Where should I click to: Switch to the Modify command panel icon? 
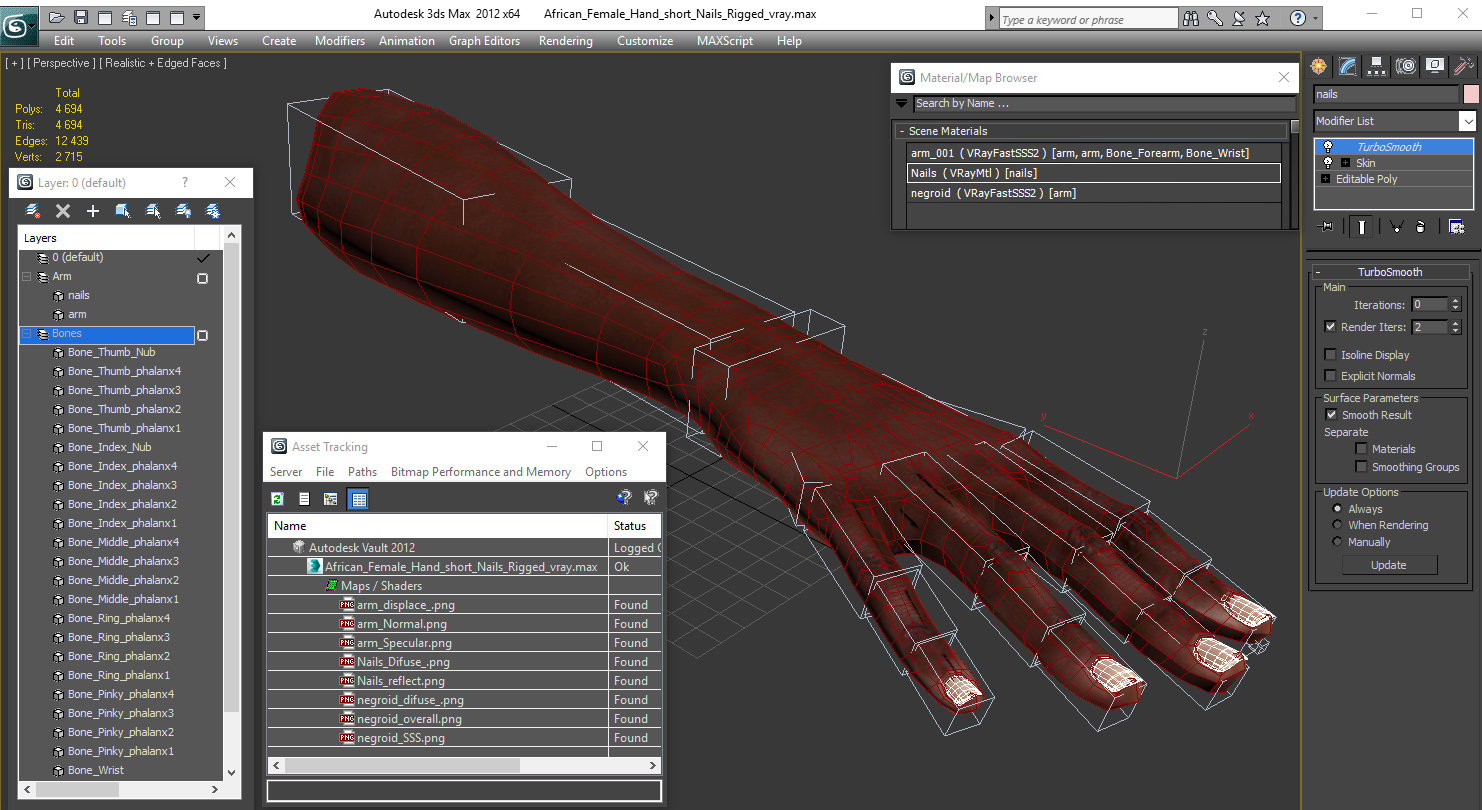(1348, 66)
